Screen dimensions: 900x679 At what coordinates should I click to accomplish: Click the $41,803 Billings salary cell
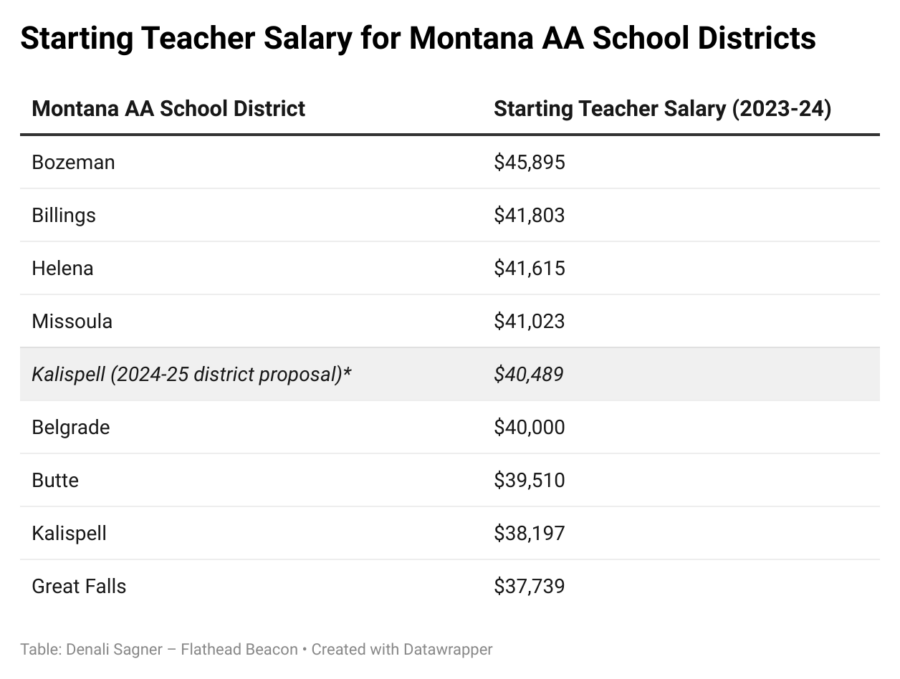coord(529,215)
